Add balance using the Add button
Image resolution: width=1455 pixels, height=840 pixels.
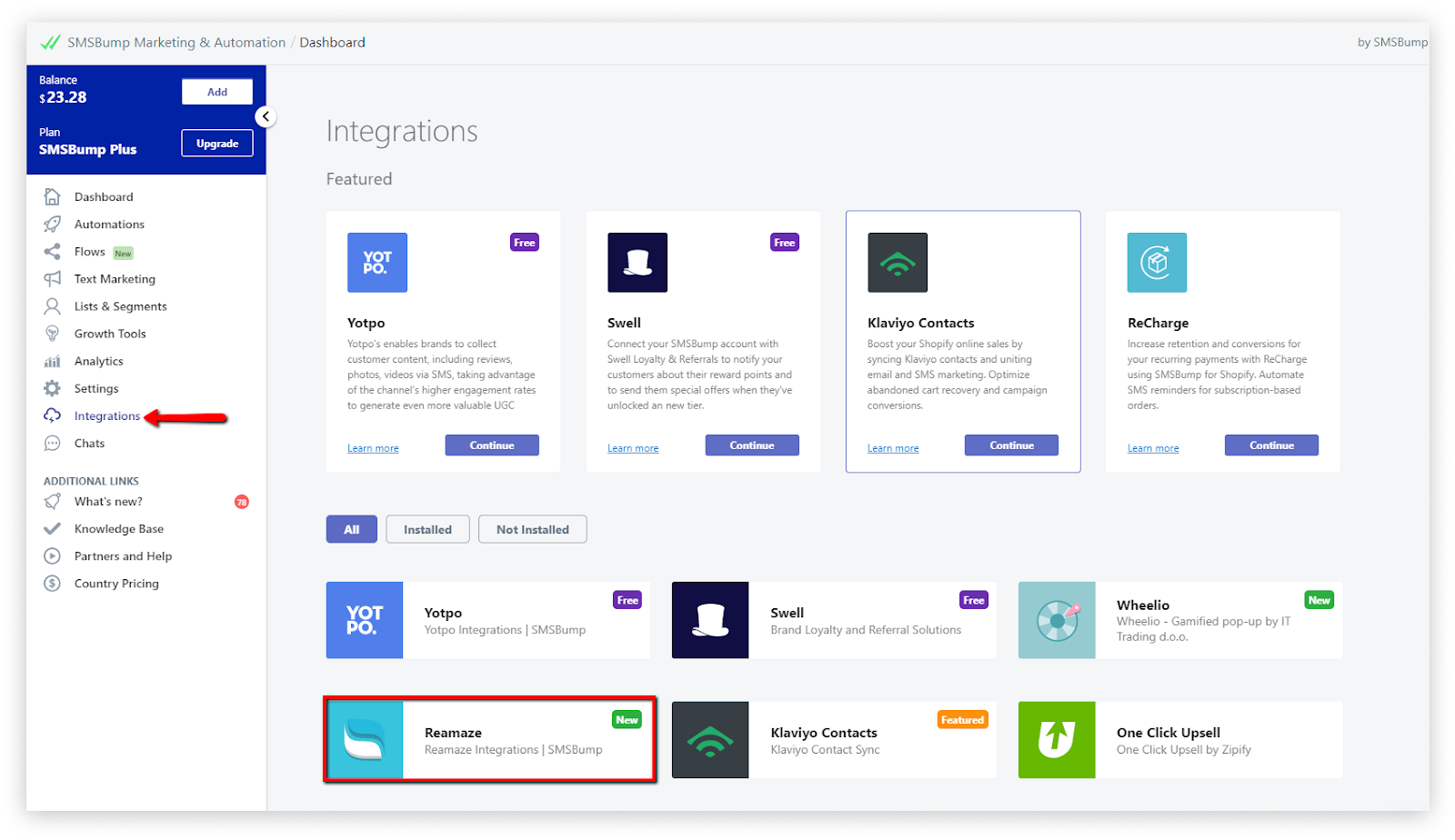tap(217, 92)
